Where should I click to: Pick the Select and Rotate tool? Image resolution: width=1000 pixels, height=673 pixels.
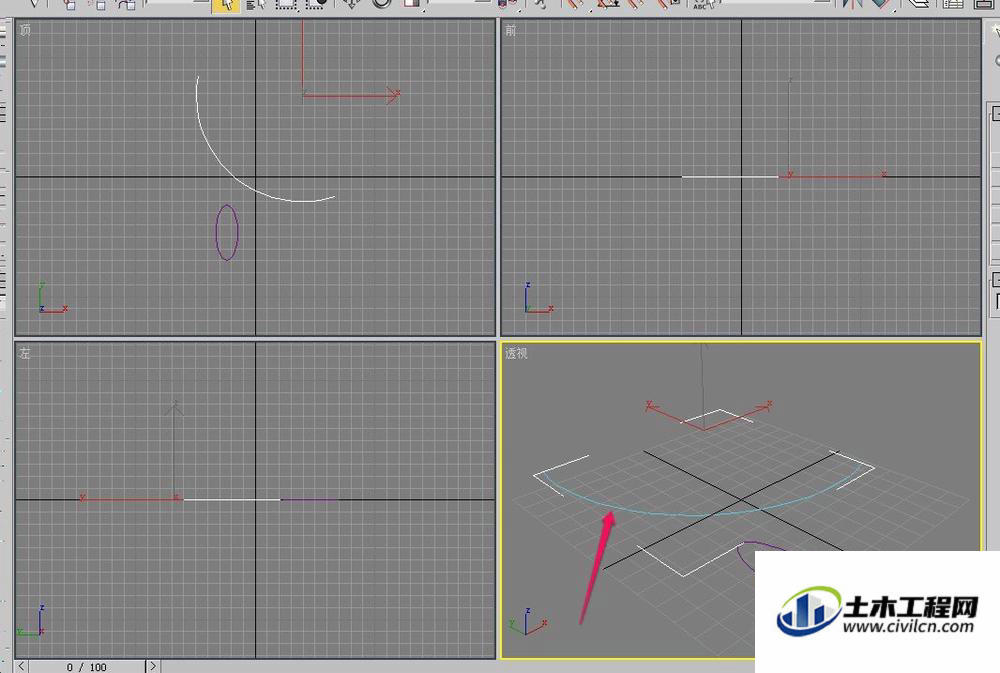[x=382, y=4]
